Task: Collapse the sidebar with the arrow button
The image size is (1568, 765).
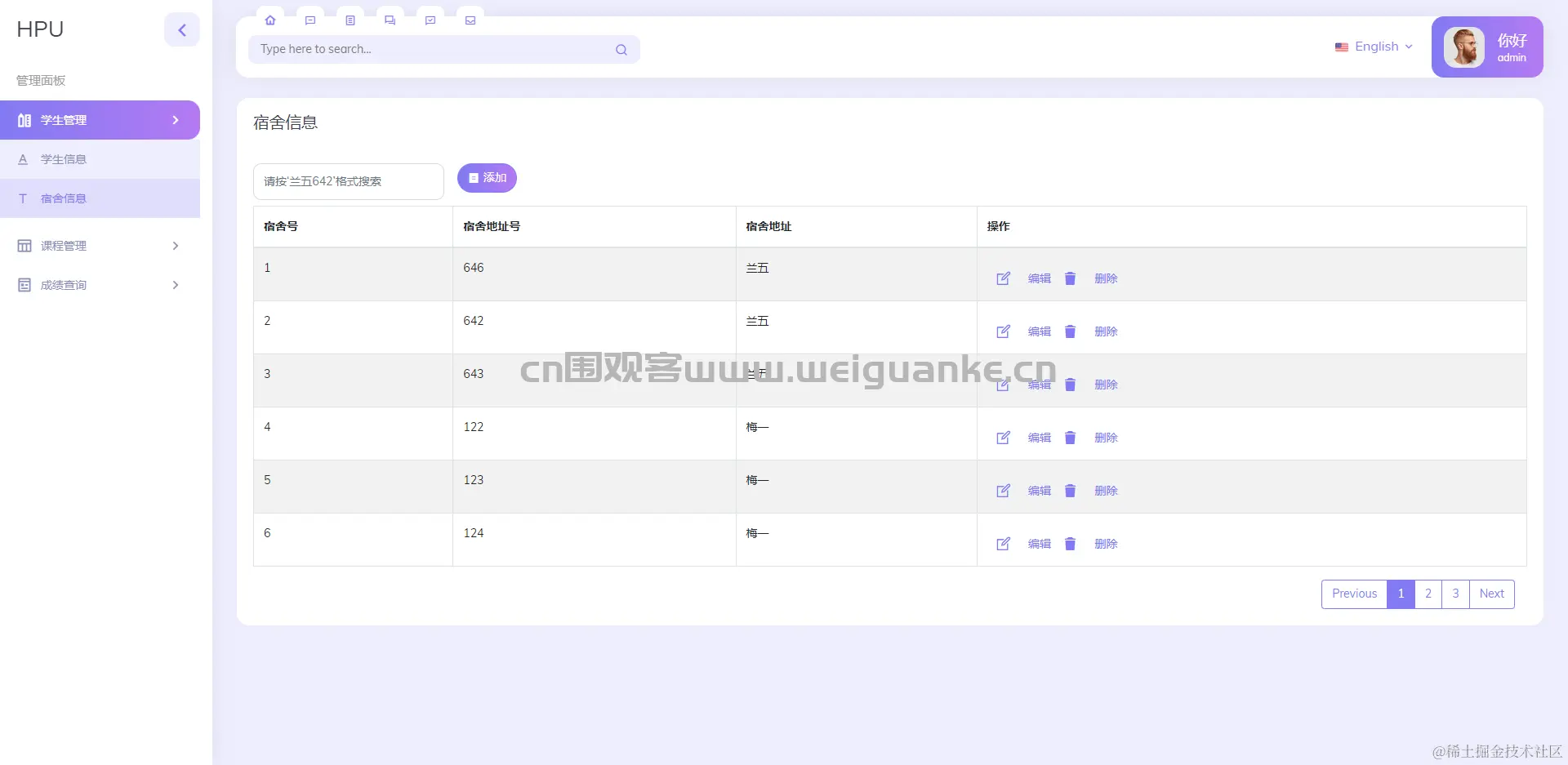Action: click(182, 30)
